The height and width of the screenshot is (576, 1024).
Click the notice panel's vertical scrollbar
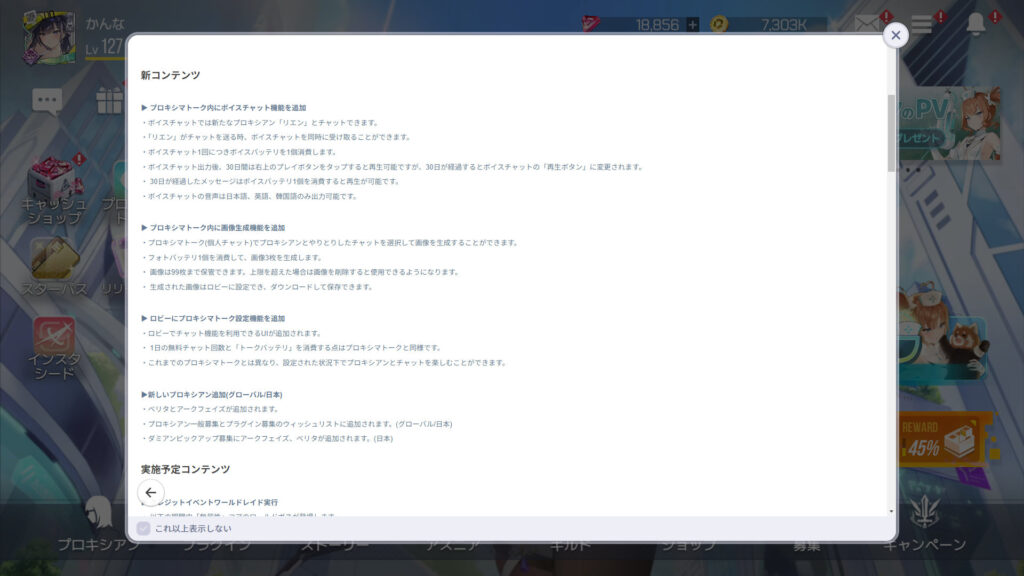click(x=891, y=134)
